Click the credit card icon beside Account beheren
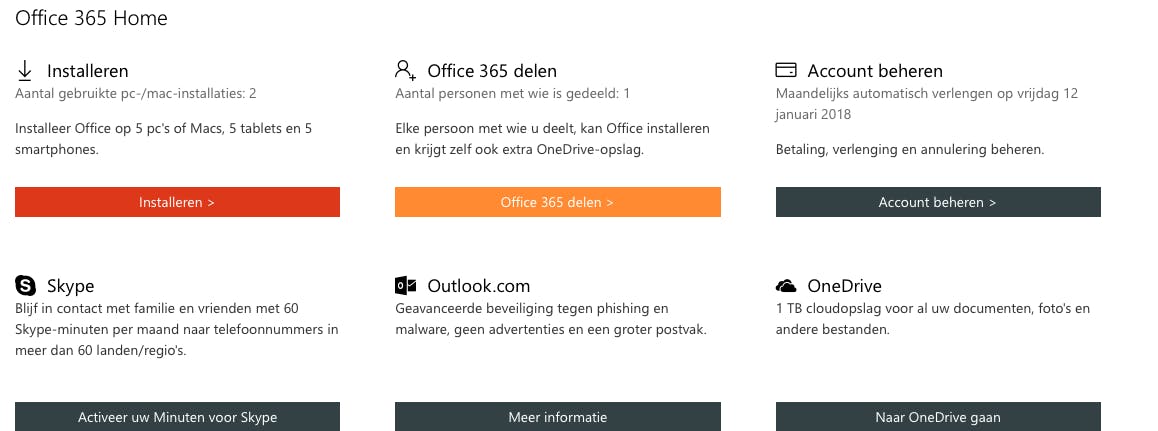Screen dimensions: 1158x431 tap(786, 70)
